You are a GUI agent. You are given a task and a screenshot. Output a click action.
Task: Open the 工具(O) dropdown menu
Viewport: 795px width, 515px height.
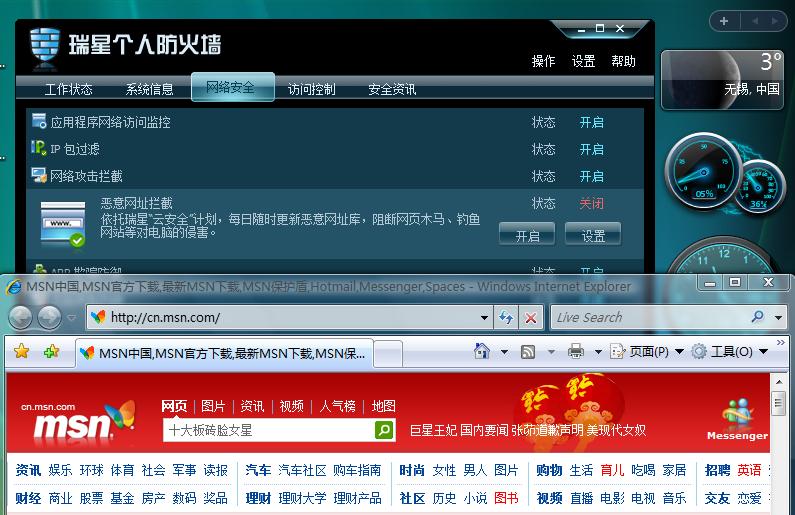(x=730, y=351)
